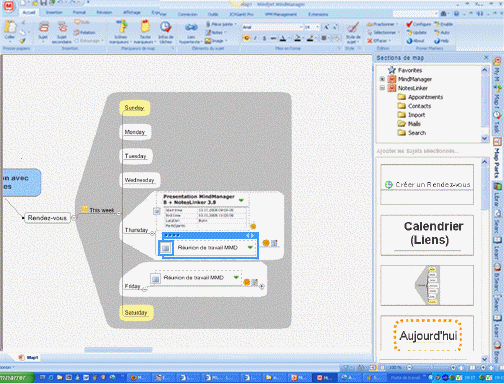The width and height of the screenshot is (504, 384).
Task: Click the Pièce jointe attachment tool
Action: pos(220,24)
